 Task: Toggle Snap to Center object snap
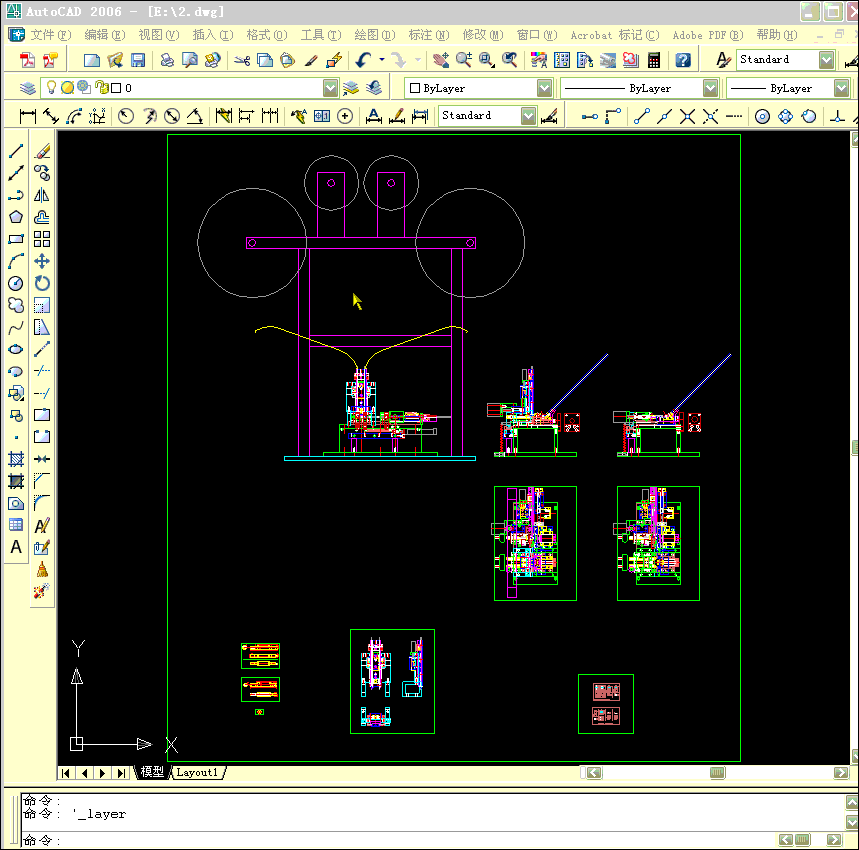(762, 116)
